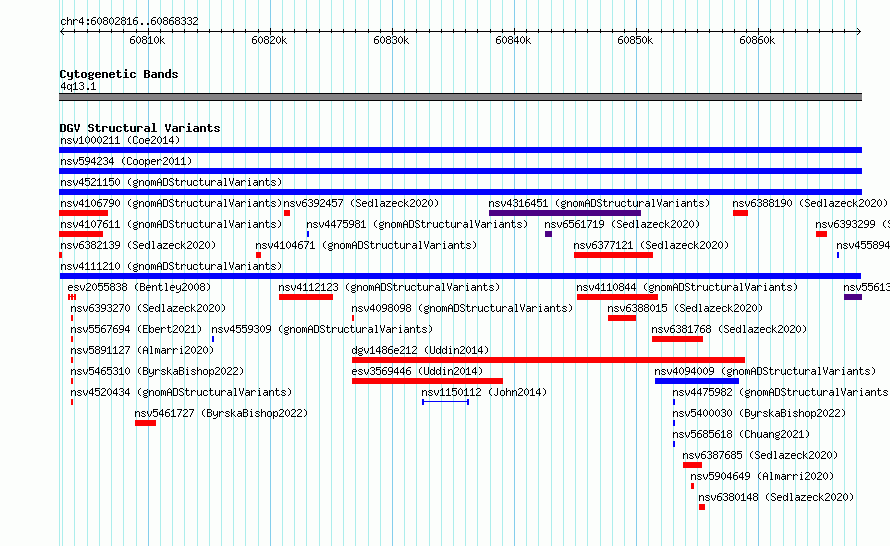This screenshot has width=890, height=546.
Task: Open nsv6380148 (Sedlazeck2020) label
Action: [776, 497]
